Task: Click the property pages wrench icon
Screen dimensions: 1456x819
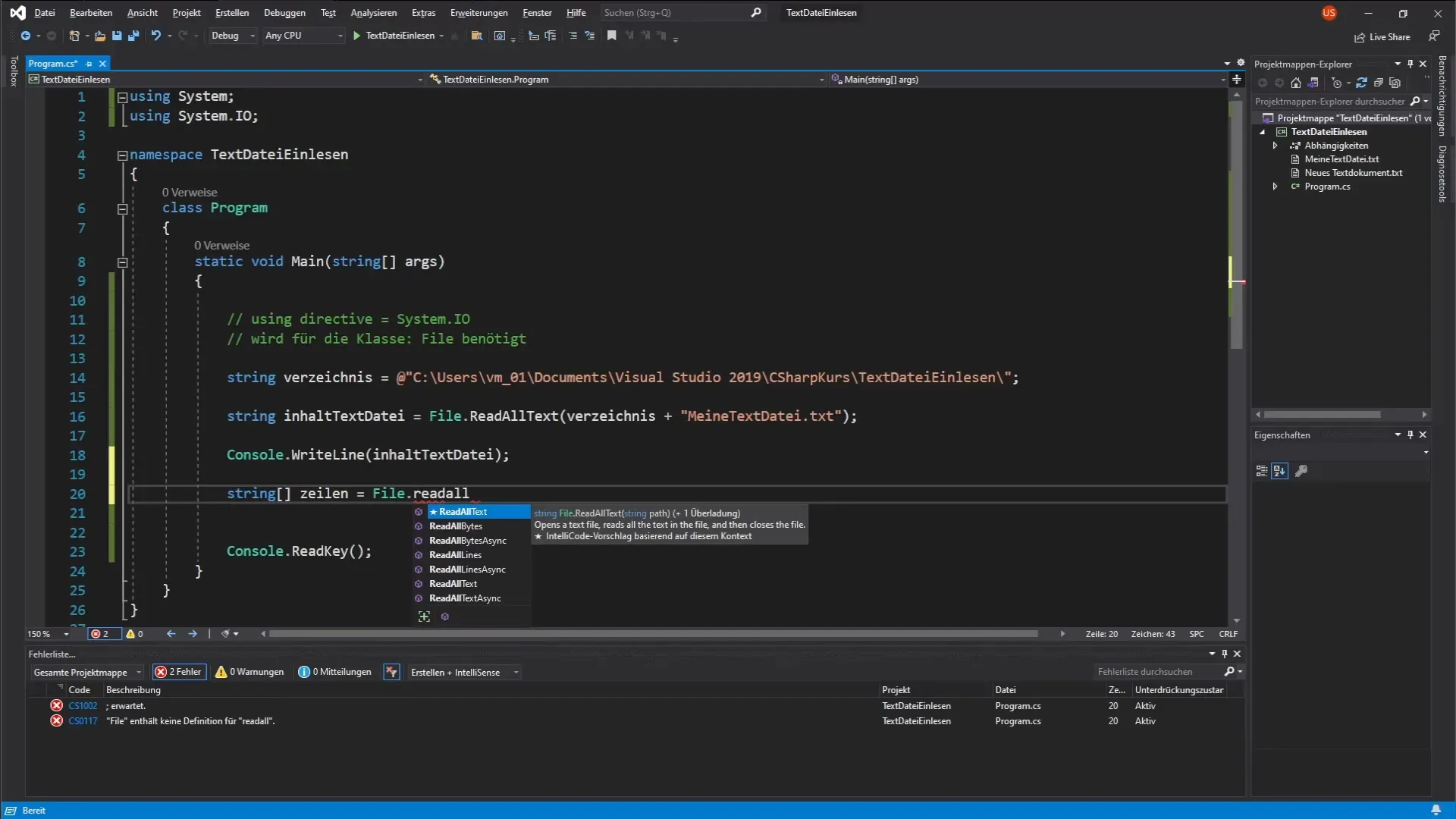Action: pyautogui.click(x=1301, y=471)
